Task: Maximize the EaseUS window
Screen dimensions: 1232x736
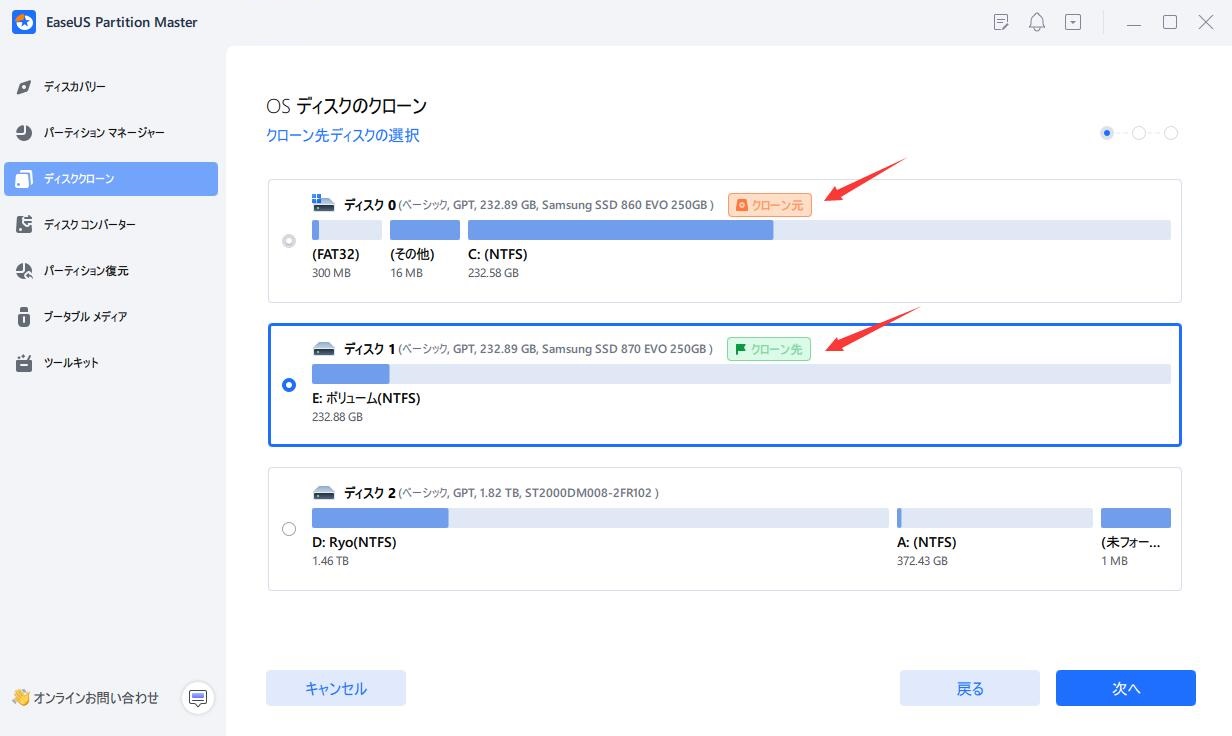Action: click(x=1170, y=22)
